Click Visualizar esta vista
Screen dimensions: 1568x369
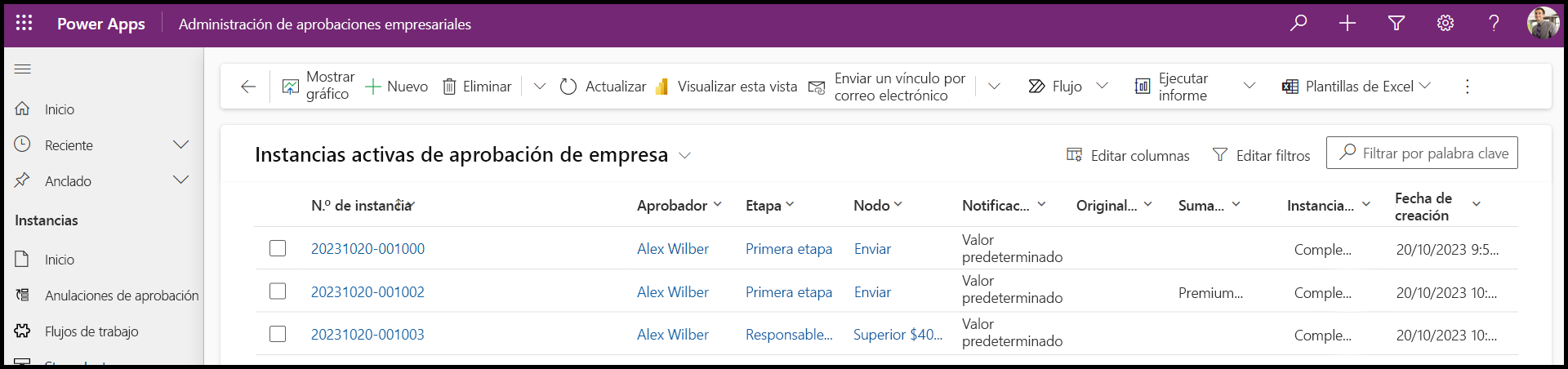coord(726,87)
